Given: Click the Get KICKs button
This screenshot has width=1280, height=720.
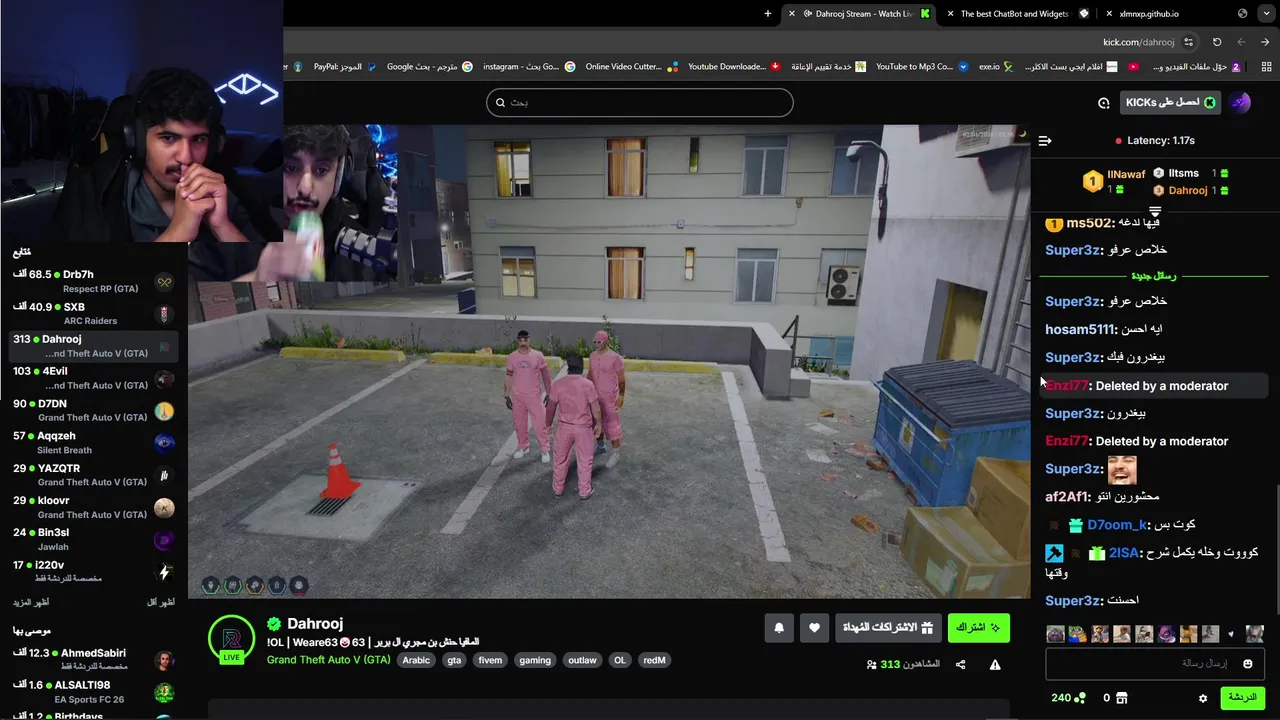Looking at the screenshot, I should click(1169, 102).
